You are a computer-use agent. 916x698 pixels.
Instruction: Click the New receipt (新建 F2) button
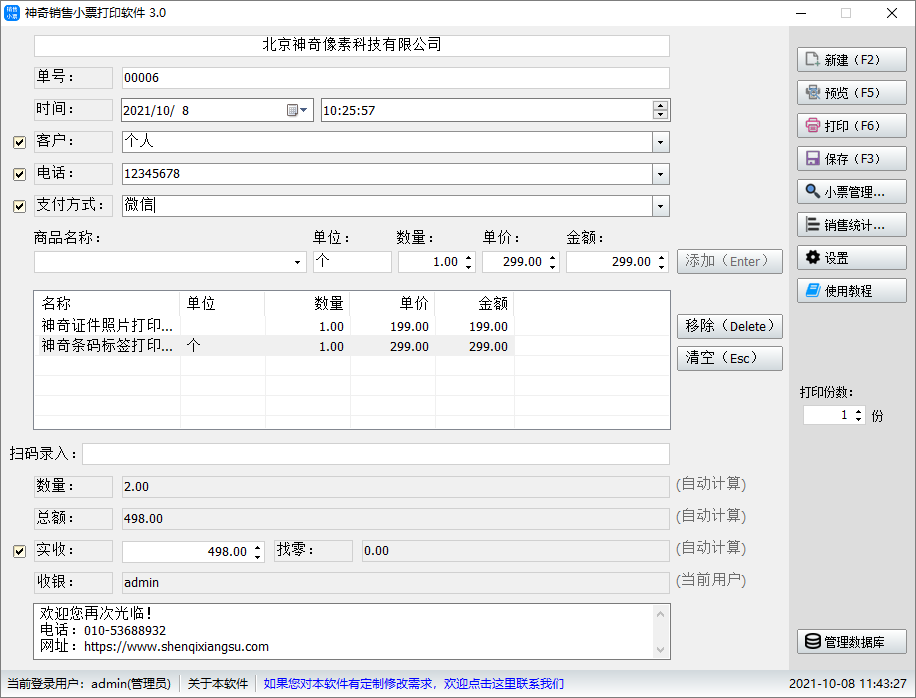tap(851, 60)
